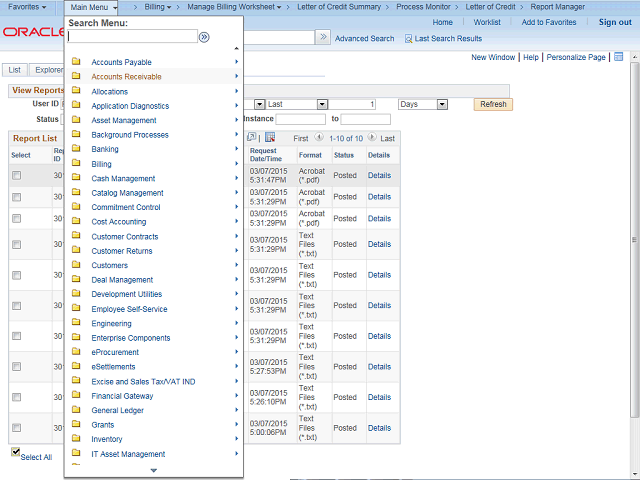Screen dimensions: 640x480
Task: Expand the Accounts Payable submenu arrow
Action: tap(236, 62)
